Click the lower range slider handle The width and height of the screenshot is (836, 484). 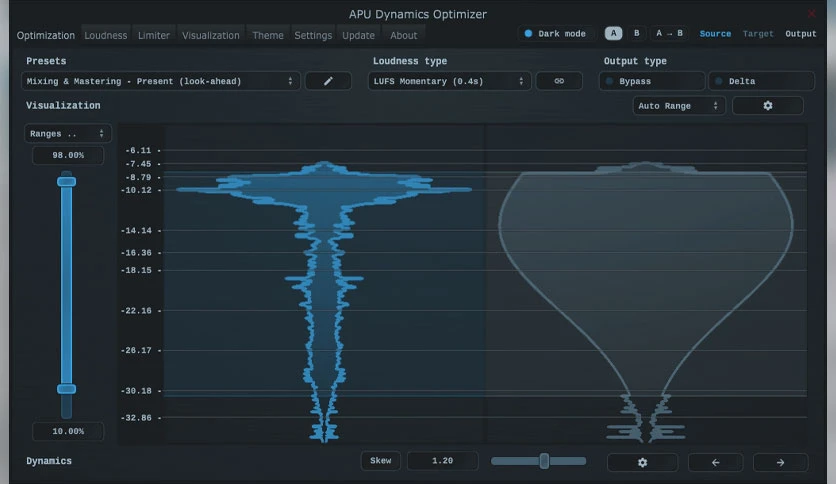tap(67, 389)
